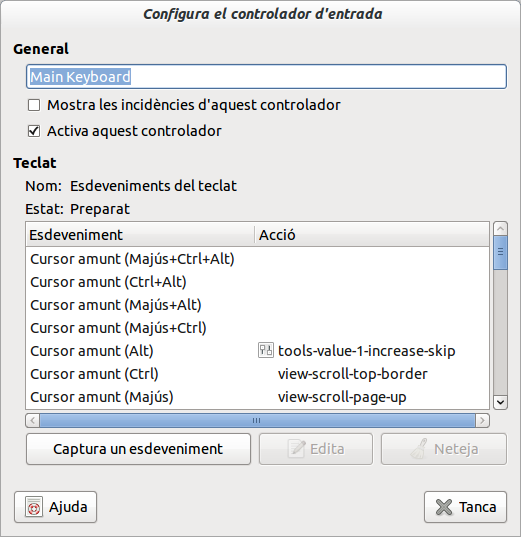Click the Ajuda help lifebuoy icon
The image size is (521, 537).
(x=34, y=507)
